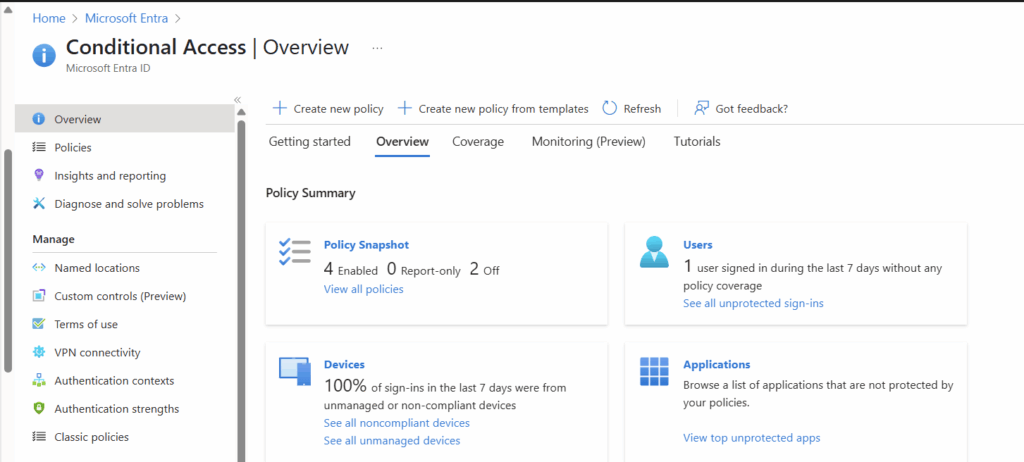The width and height of the screenshot is (1024, 462).
Task: Click See all noncompliant devices link
Action: (396, 423)
